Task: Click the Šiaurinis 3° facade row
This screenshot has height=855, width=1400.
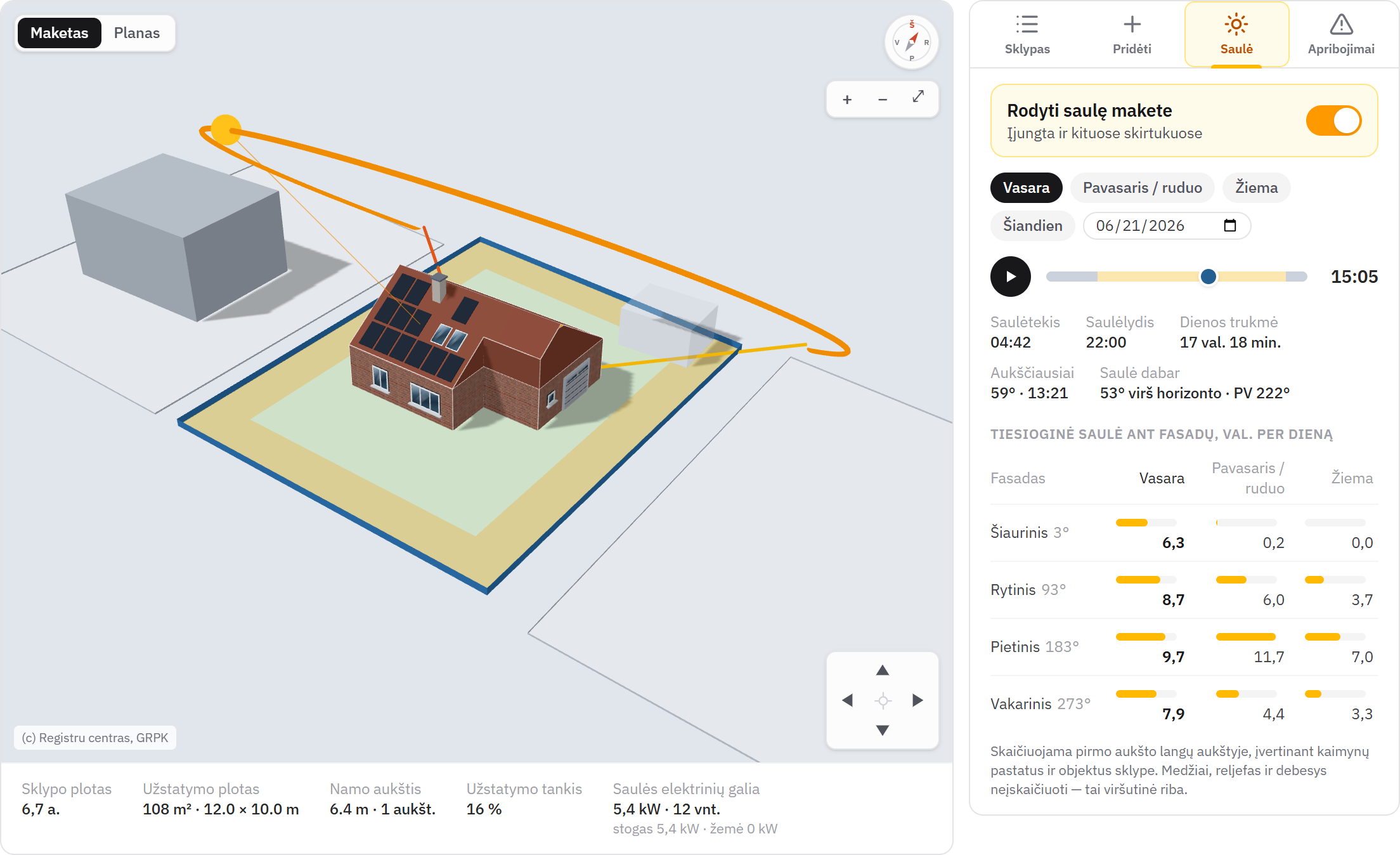Action: (x=1184, y=533)
